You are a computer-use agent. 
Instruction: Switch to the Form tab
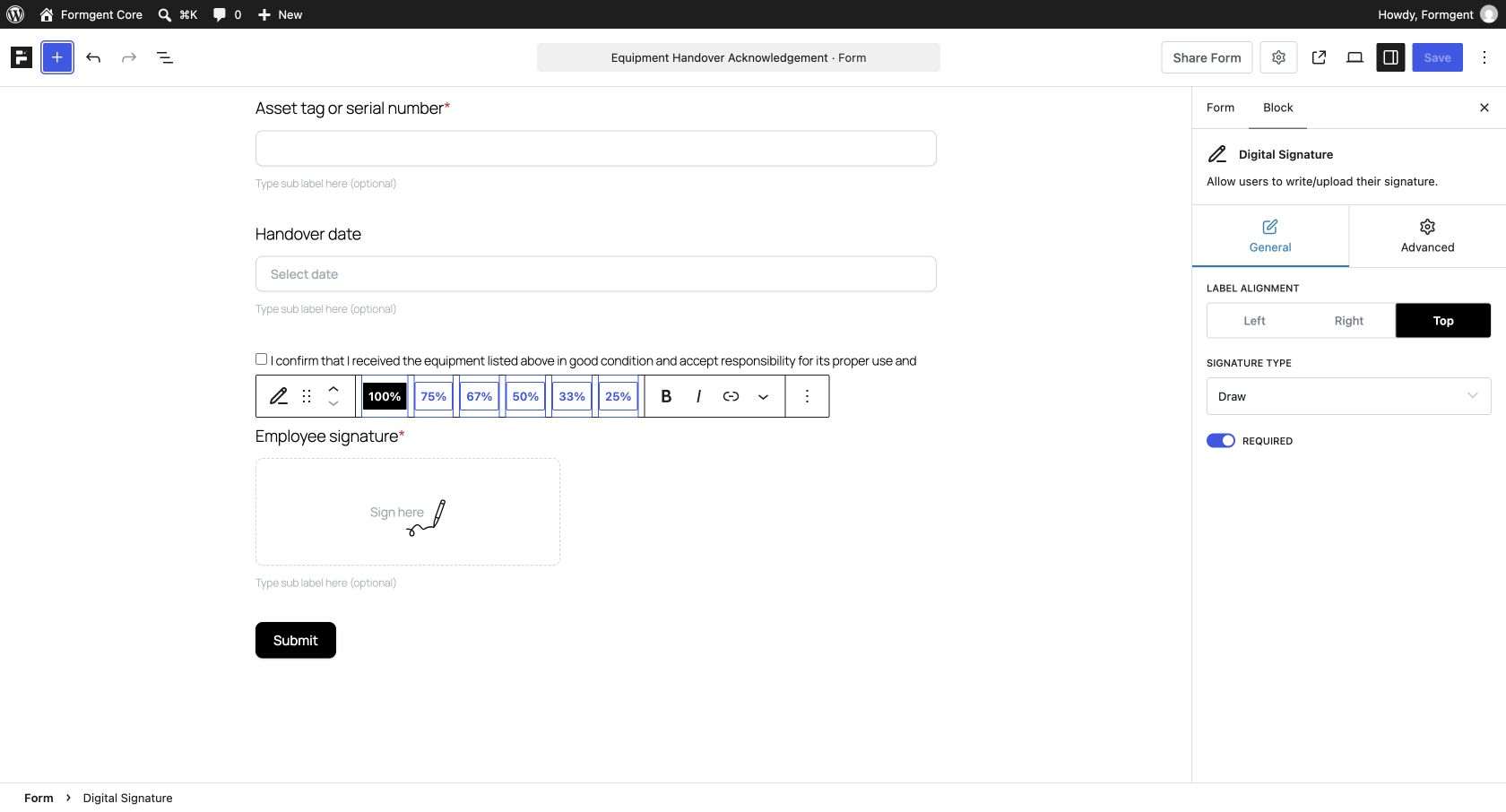coord(1220,108)
